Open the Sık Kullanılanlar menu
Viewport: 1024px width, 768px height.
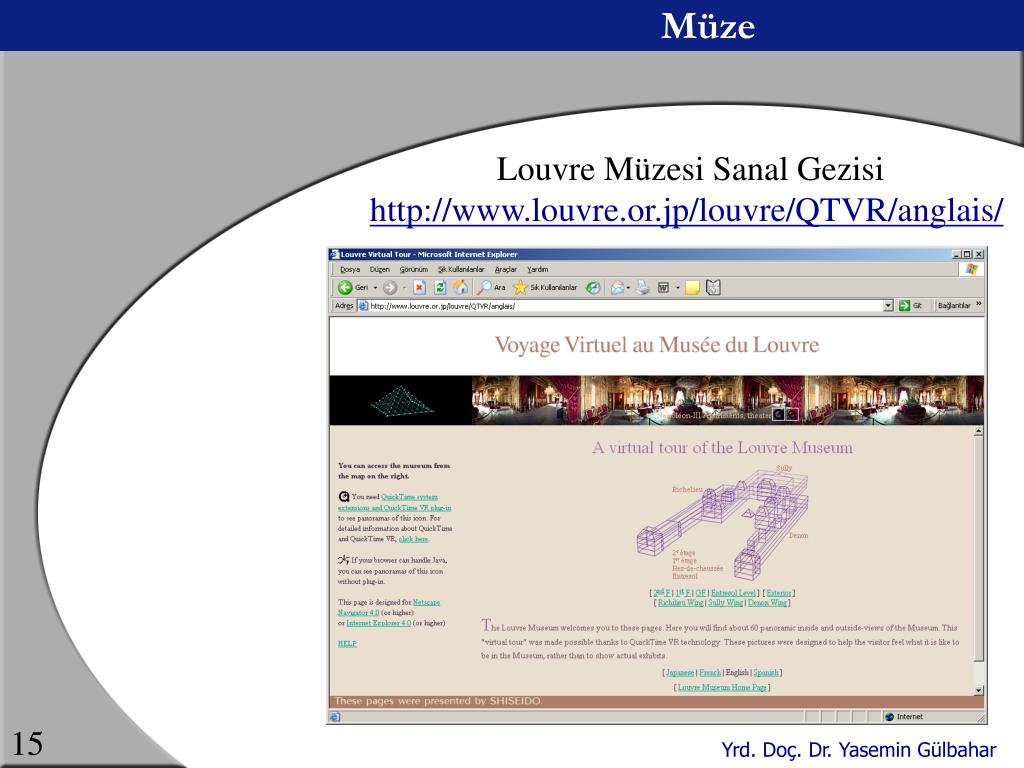tap(461, 269)
